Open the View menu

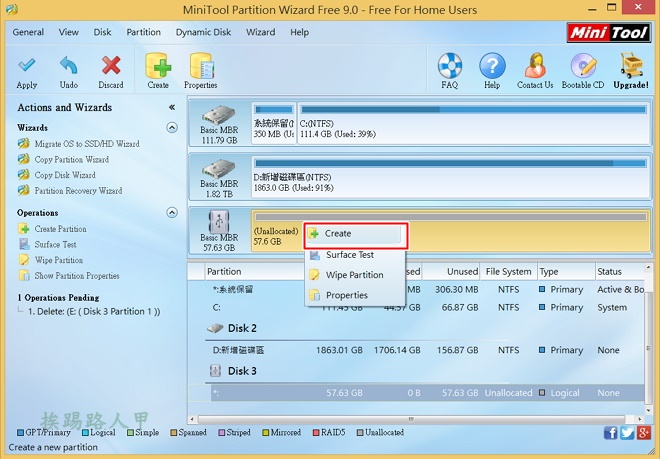(x=69, y=32)
